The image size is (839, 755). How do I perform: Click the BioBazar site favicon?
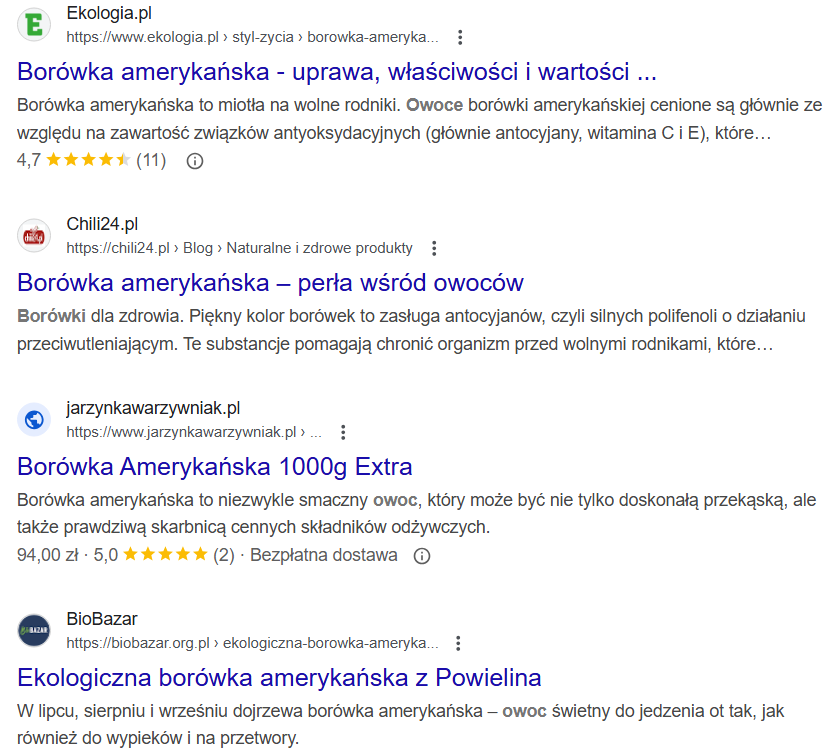34,630
